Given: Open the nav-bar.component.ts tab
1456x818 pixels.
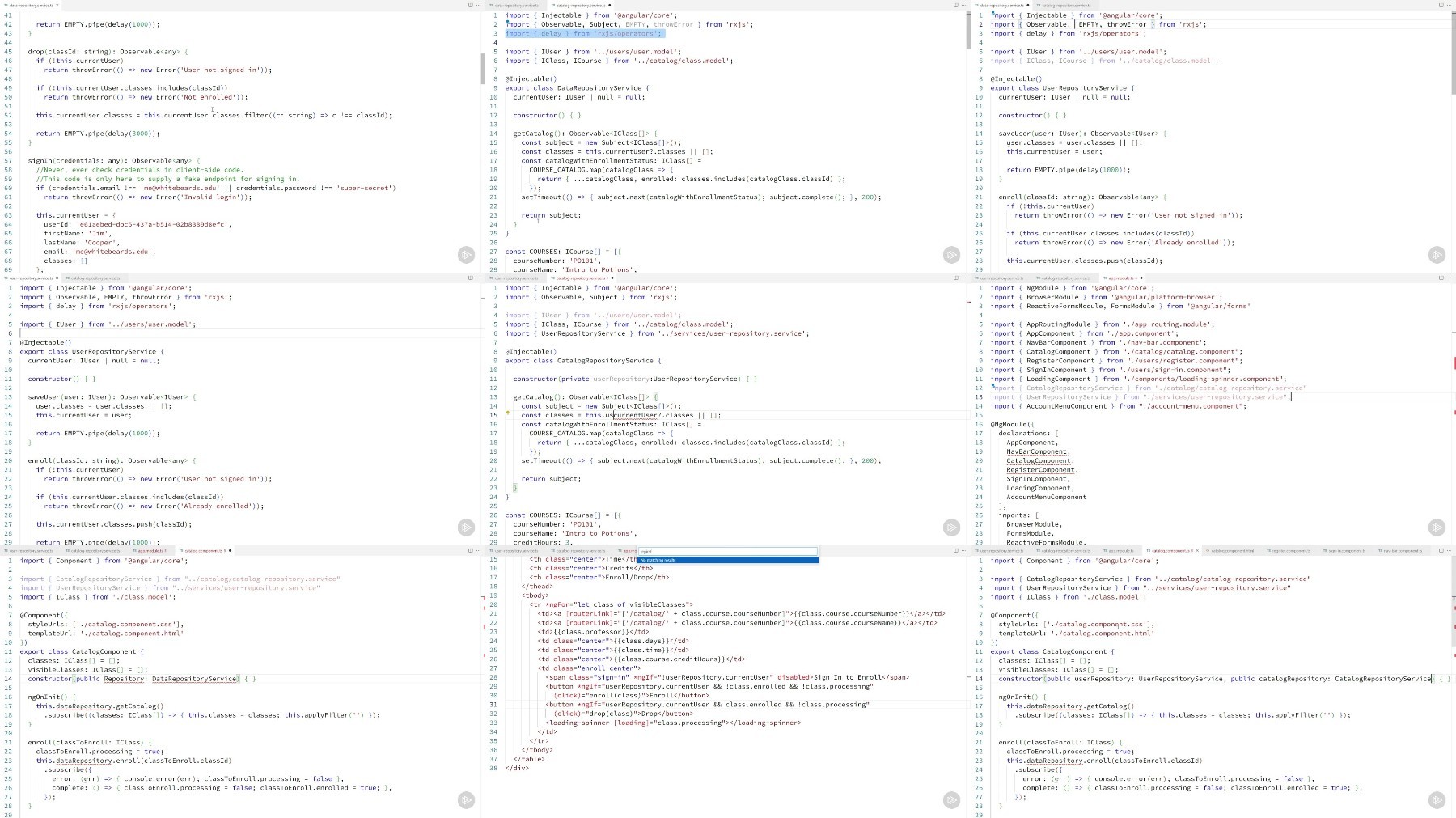Looking at the screenshot, I should click(x=1402, y=551).
